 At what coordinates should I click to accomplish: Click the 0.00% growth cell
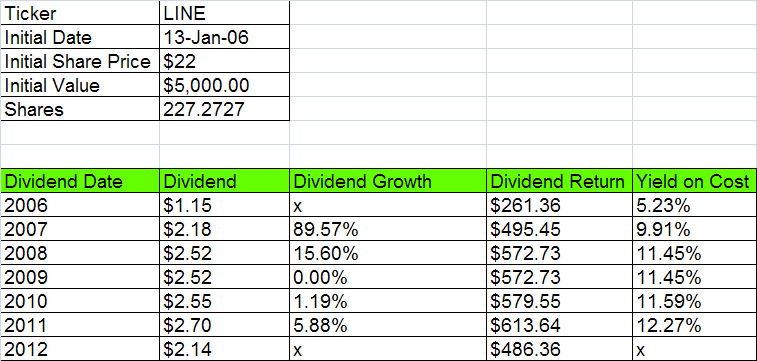point(388,277)
